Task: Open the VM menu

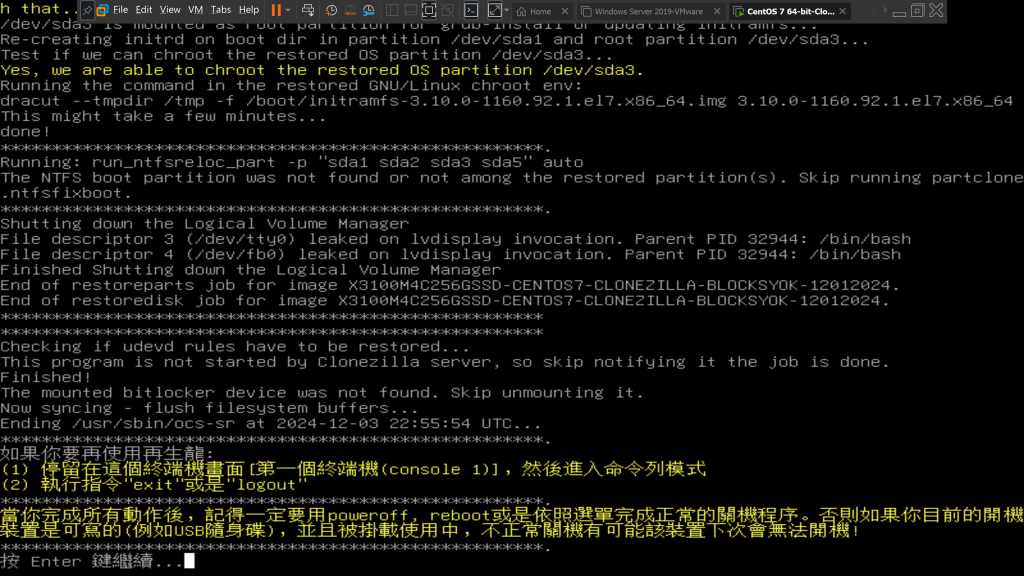Action: click(x=196, y=10)
